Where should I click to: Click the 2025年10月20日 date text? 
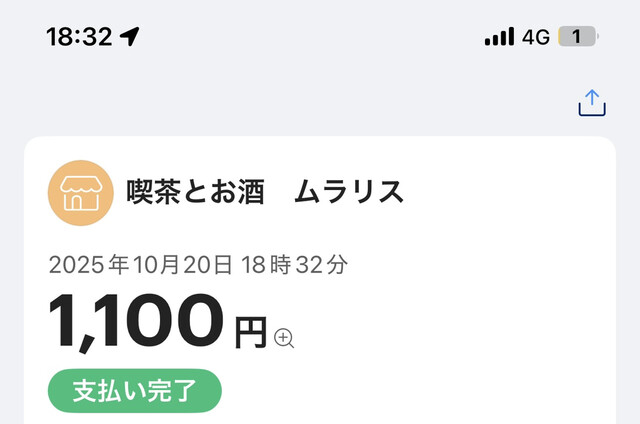coord(141,265)
